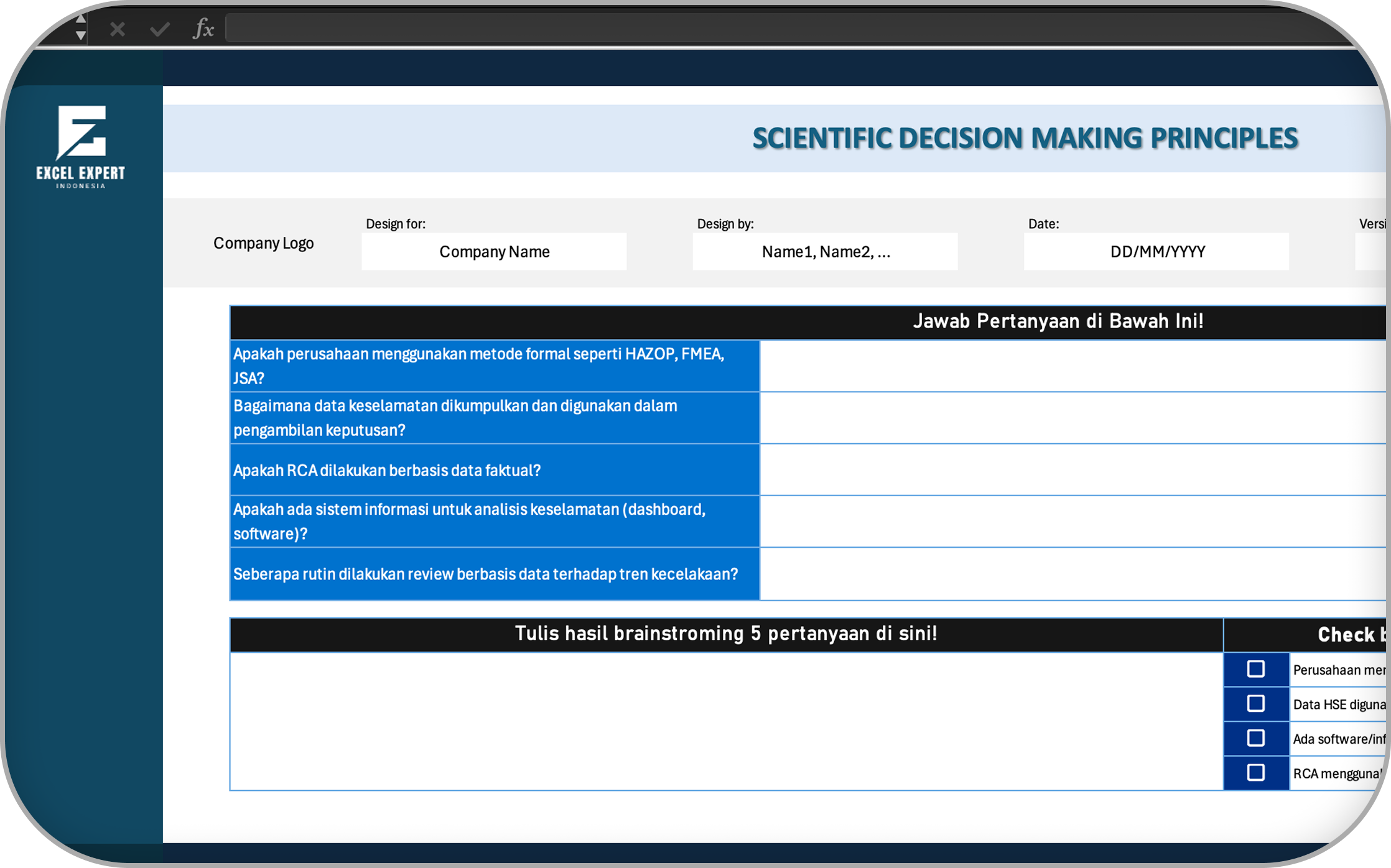Click the brainstorming results text area

725,721
